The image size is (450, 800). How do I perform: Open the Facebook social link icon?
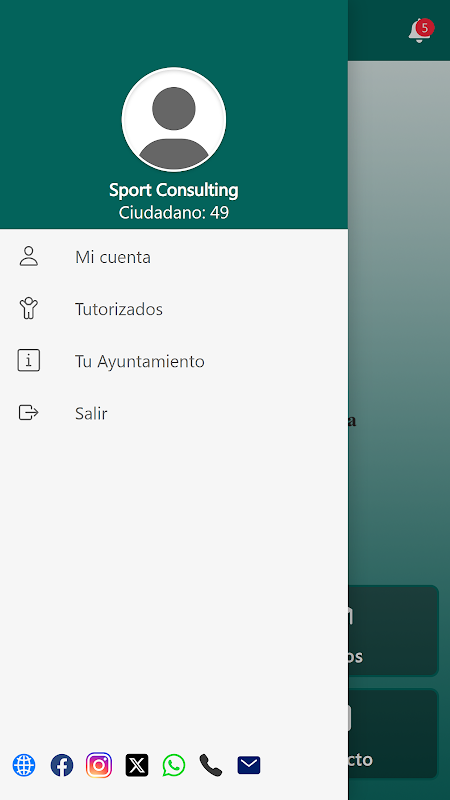point(62,765)
